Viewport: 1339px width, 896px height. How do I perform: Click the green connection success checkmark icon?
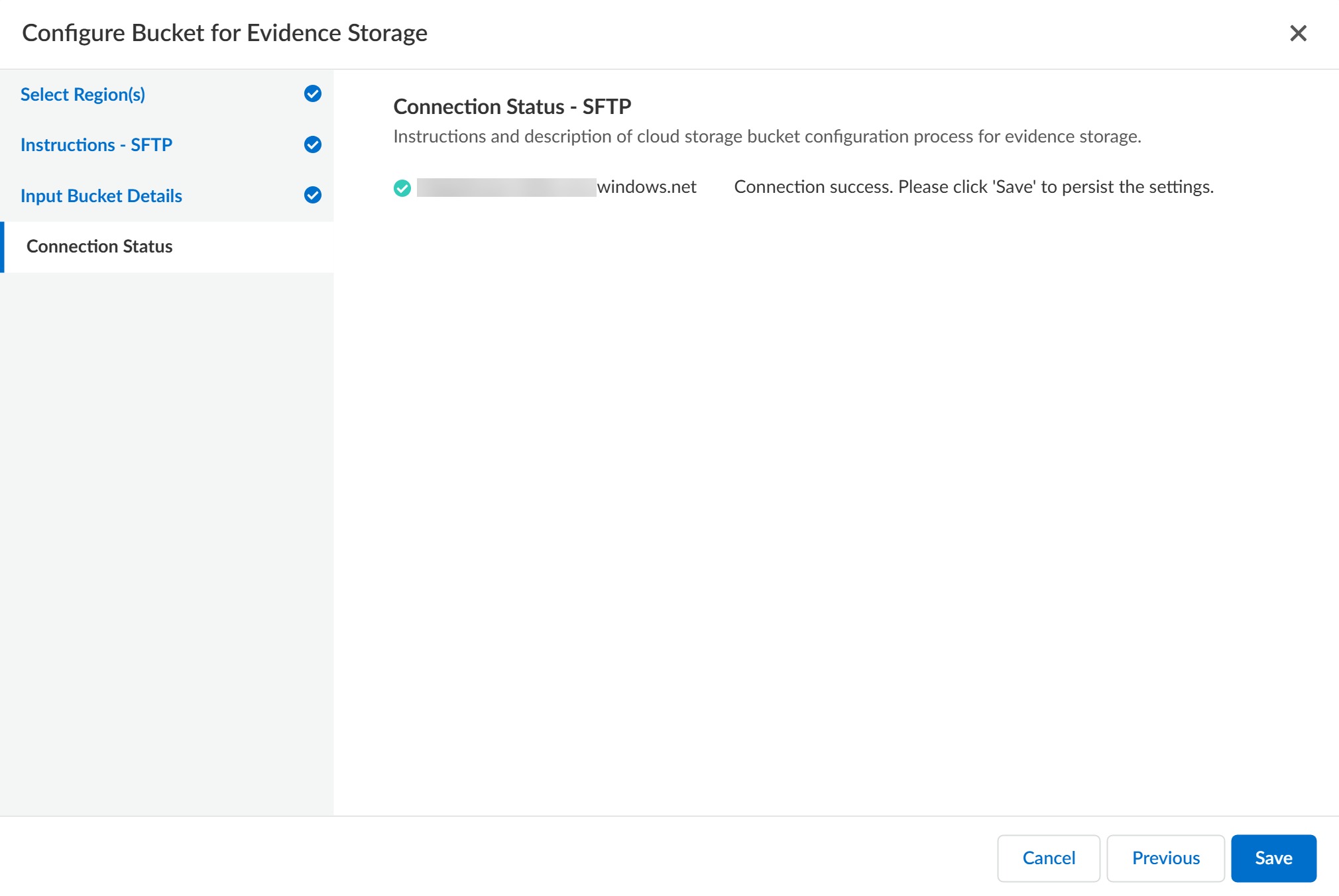pos(402,188)
